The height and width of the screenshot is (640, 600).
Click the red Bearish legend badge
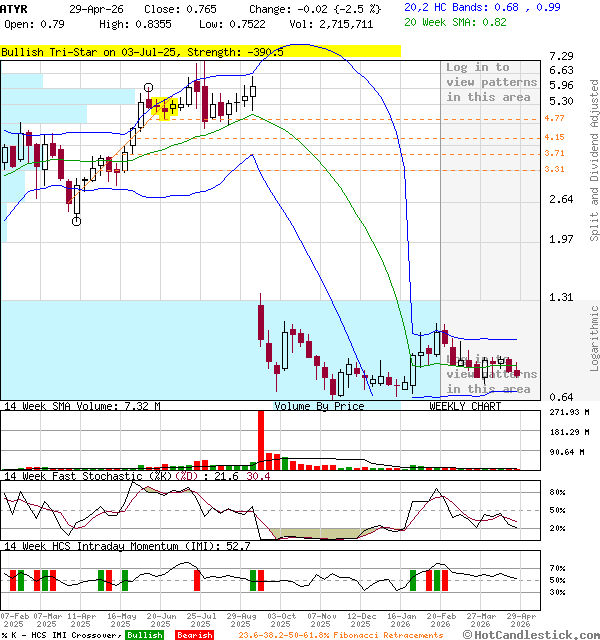pyautogui.click(x=195, y=635)
